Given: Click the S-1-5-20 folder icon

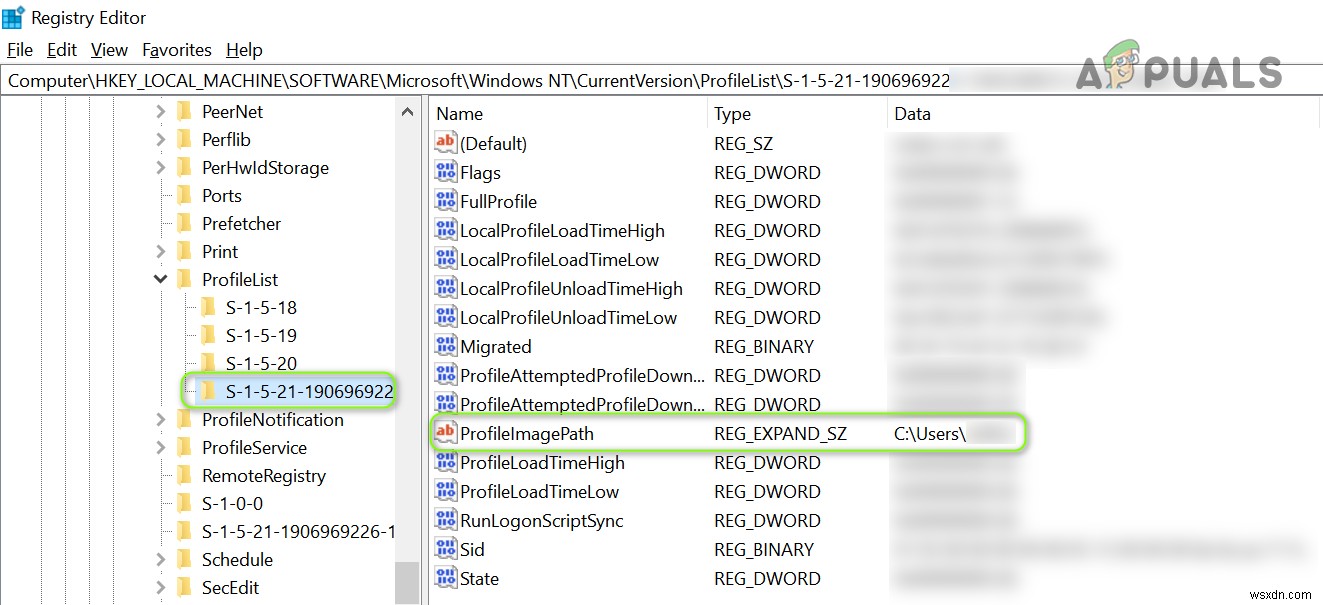Looking at the screenshot, I should (x=208, y=364).
